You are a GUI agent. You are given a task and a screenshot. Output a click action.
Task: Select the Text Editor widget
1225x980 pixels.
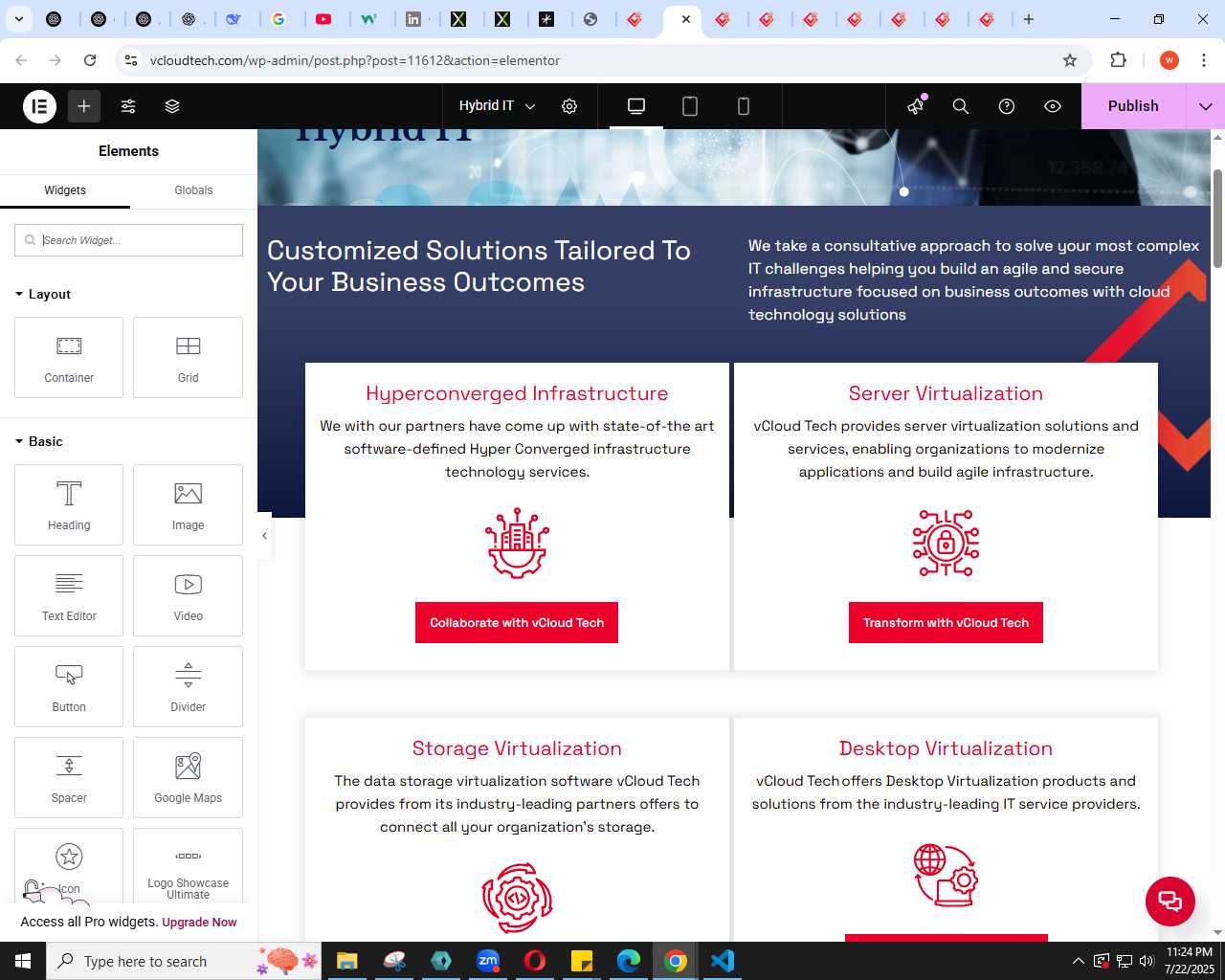pos(69,595)
